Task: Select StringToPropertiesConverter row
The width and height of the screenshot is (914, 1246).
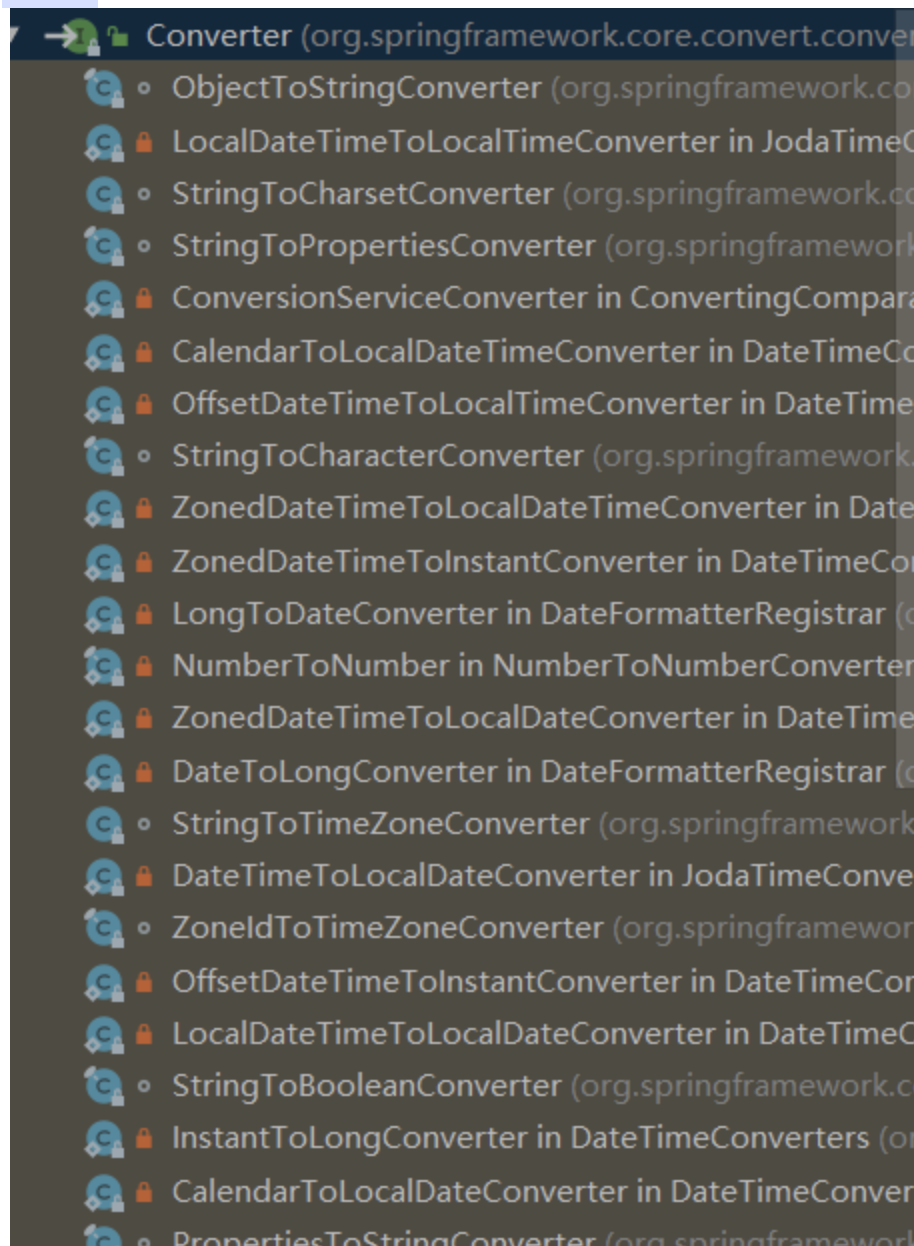Action: [x=542, y=246]
